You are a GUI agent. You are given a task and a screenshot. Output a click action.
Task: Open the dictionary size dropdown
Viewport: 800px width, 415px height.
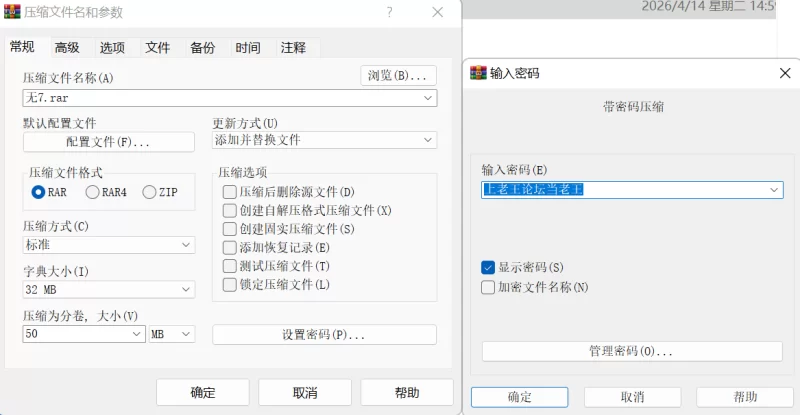(x=187, y=290)
